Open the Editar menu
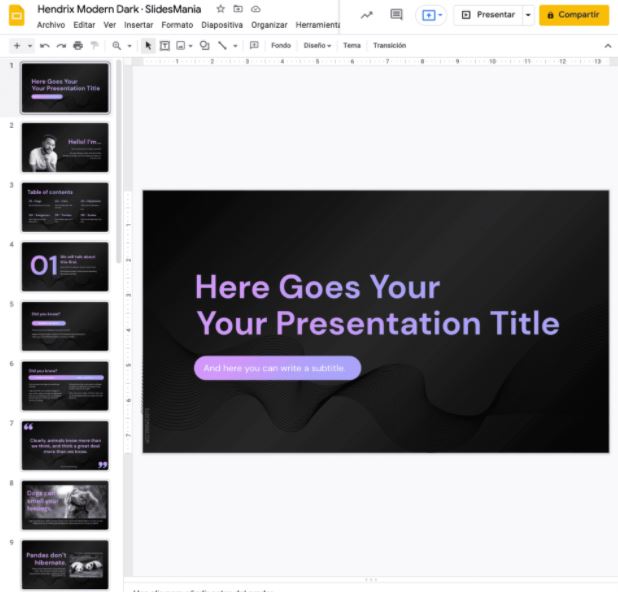The height and width of the screenshot is (592, 618). click(x=84, y=25)
